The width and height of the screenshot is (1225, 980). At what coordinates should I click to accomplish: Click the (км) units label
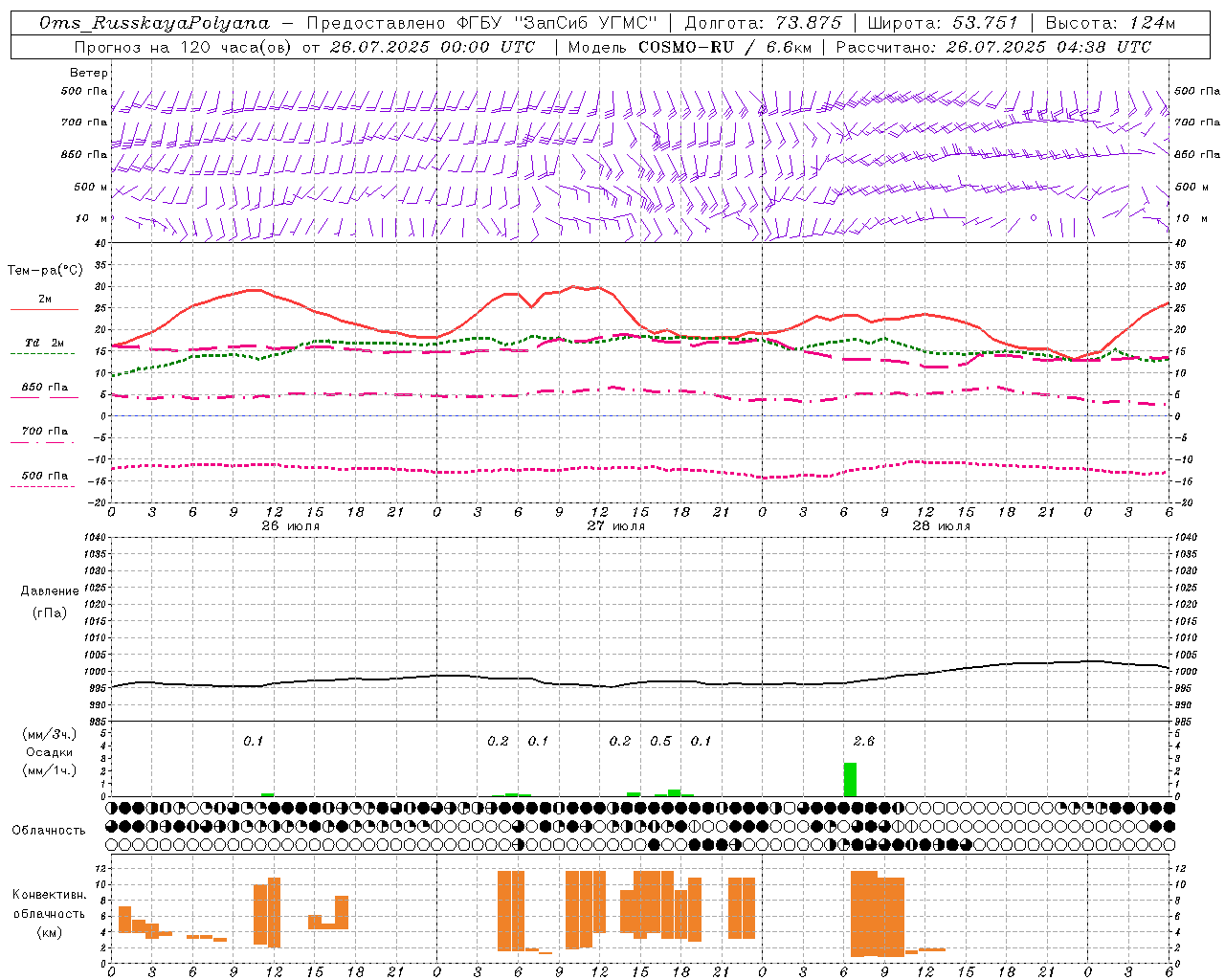pos(49,932)
